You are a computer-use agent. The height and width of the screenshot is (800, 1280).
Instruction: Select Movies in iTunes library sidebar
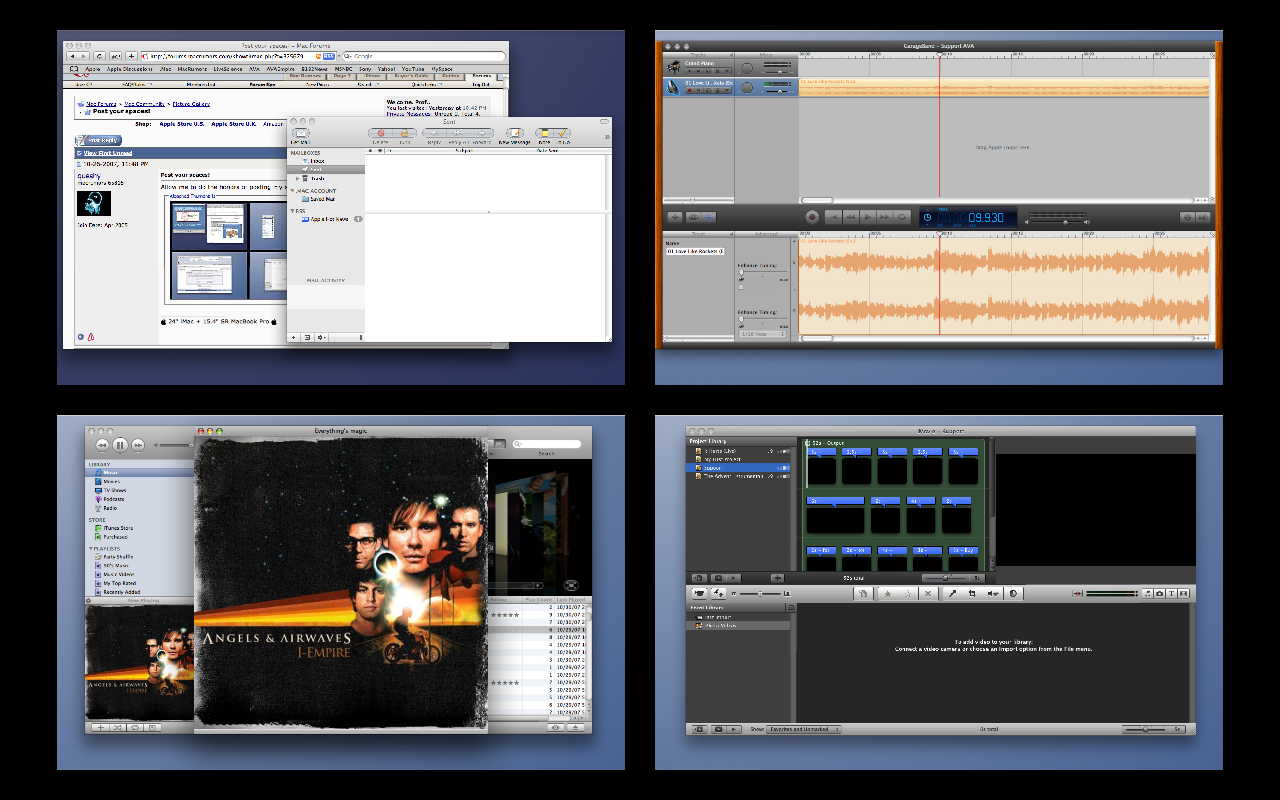(x=111, y=482)
